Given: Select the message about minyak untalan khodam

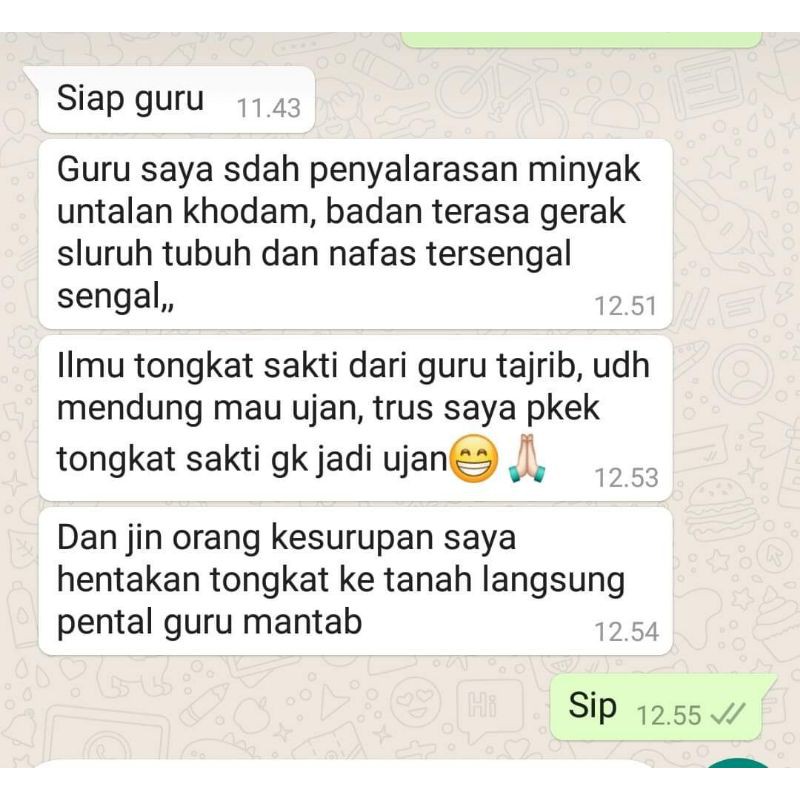Looking at the screenshot, I should tap(356, 234).
